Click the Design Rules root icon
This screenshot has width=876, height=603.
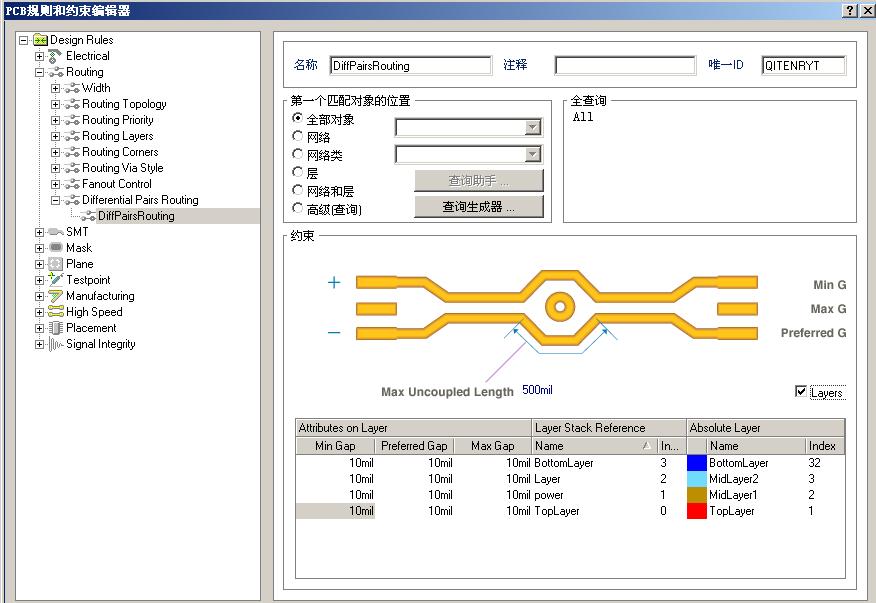coord(40,40)
